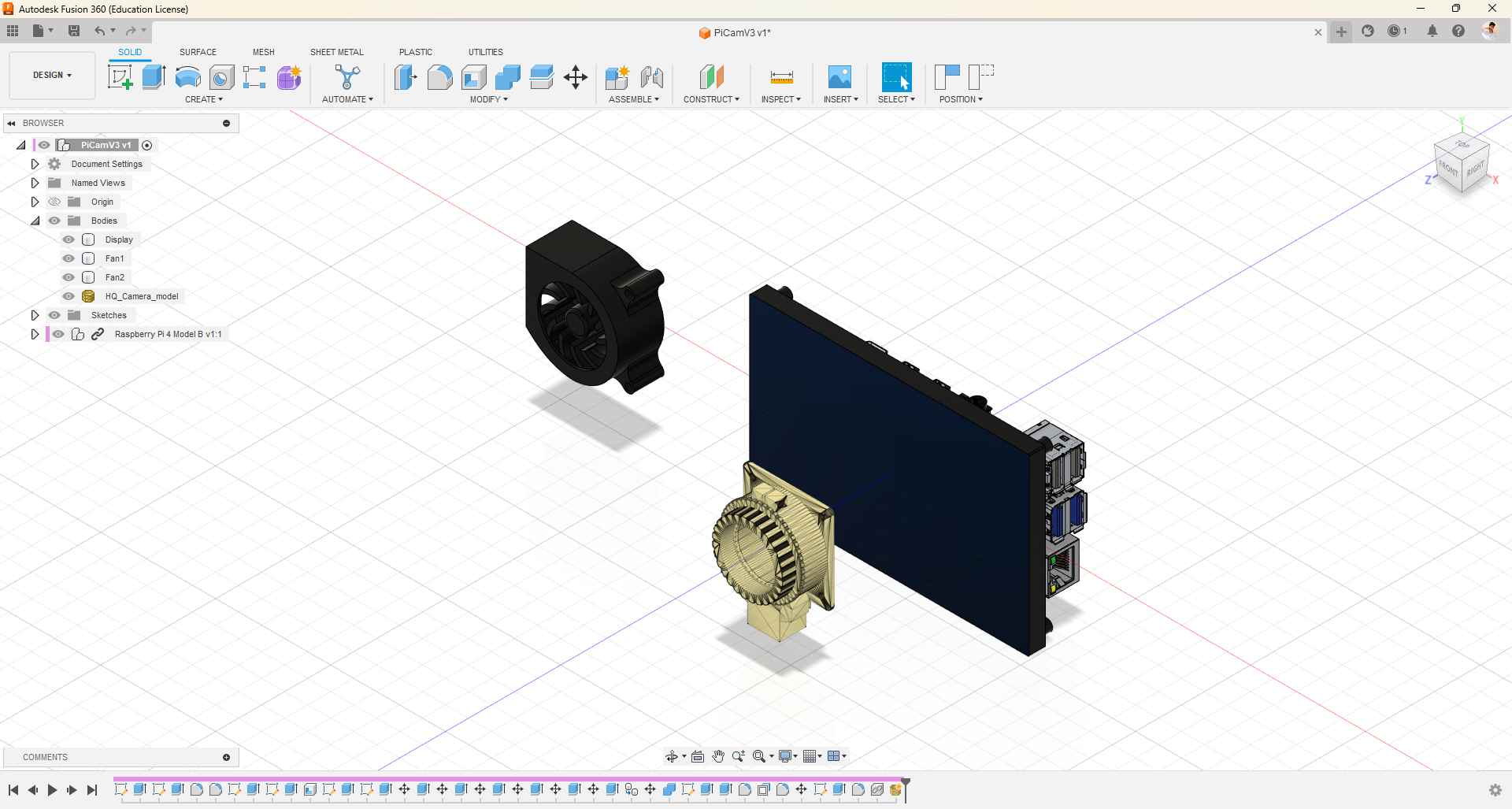Viewport: 1512px width, 809px height.
Task: Switch to the UTILITIES tab
Action: coord(486,52)
